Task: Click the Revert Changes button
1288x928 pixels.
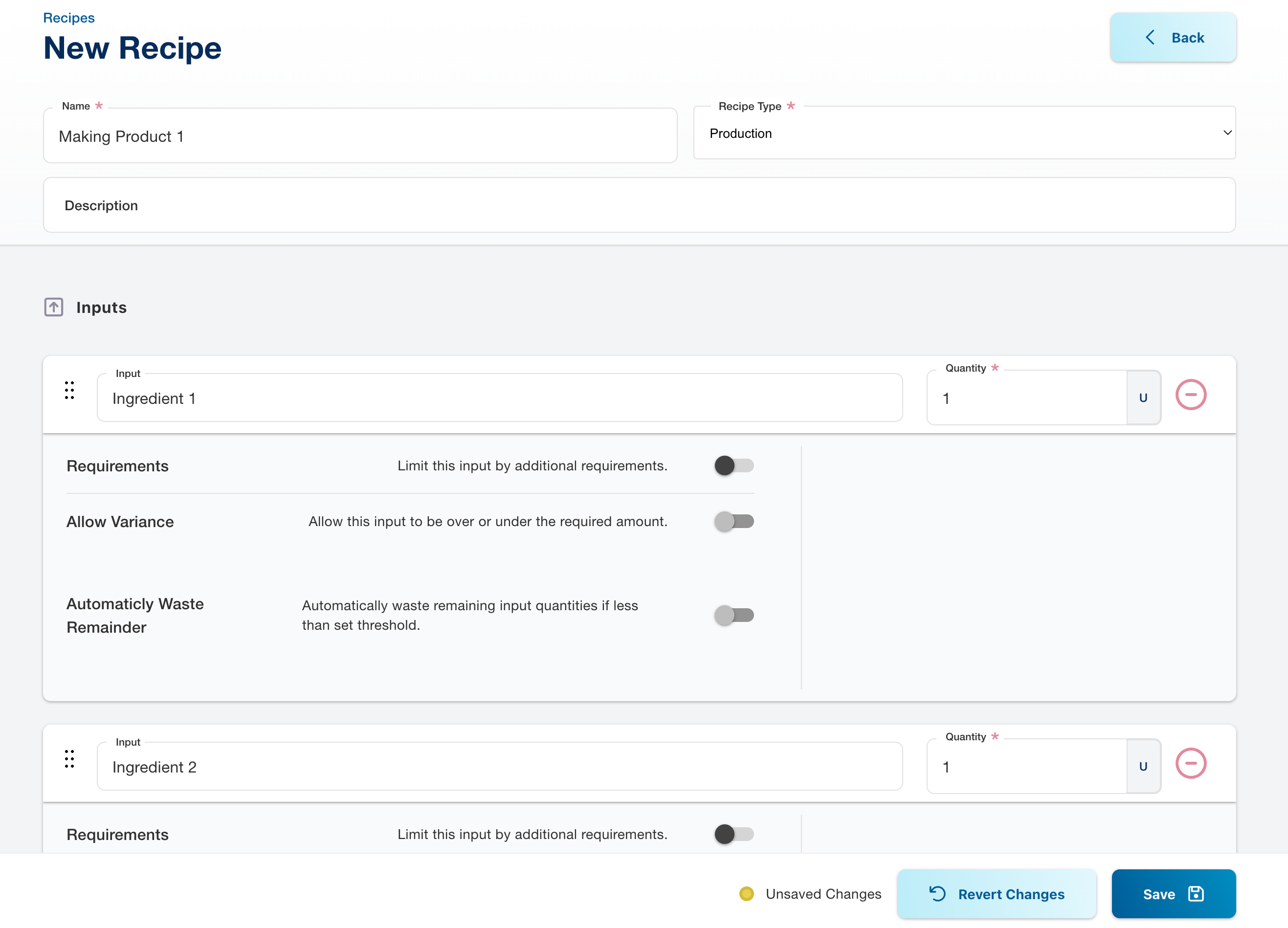Action: point(996,894)
